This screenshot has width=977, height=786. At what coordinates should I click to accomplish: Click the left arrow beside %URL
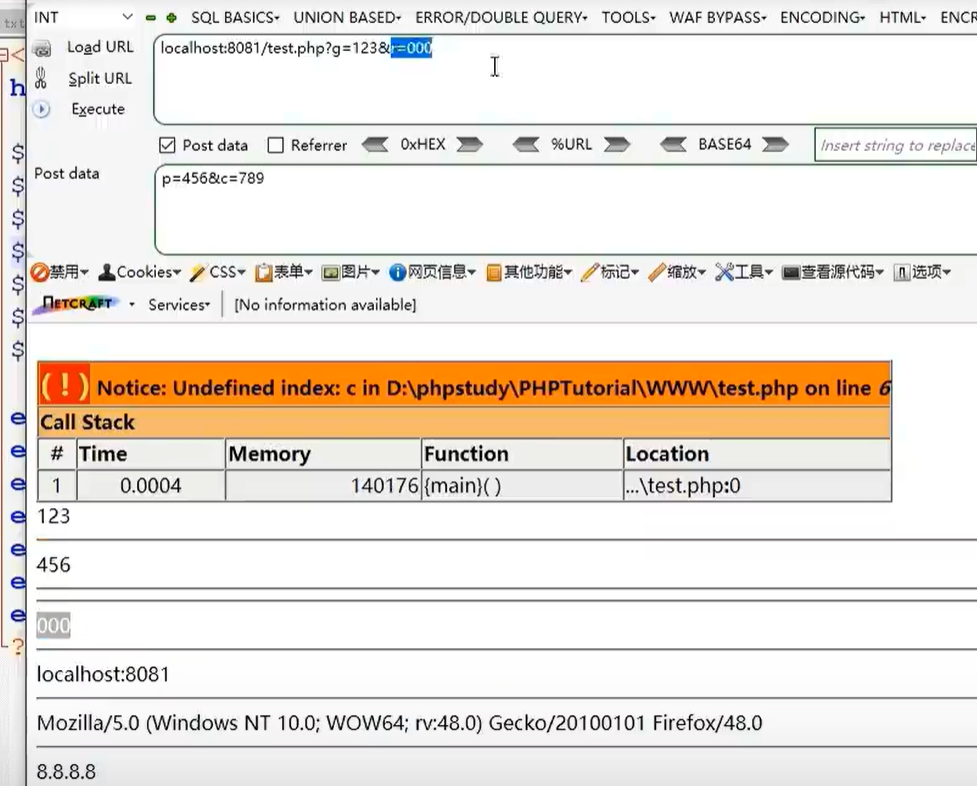point(526,145)
